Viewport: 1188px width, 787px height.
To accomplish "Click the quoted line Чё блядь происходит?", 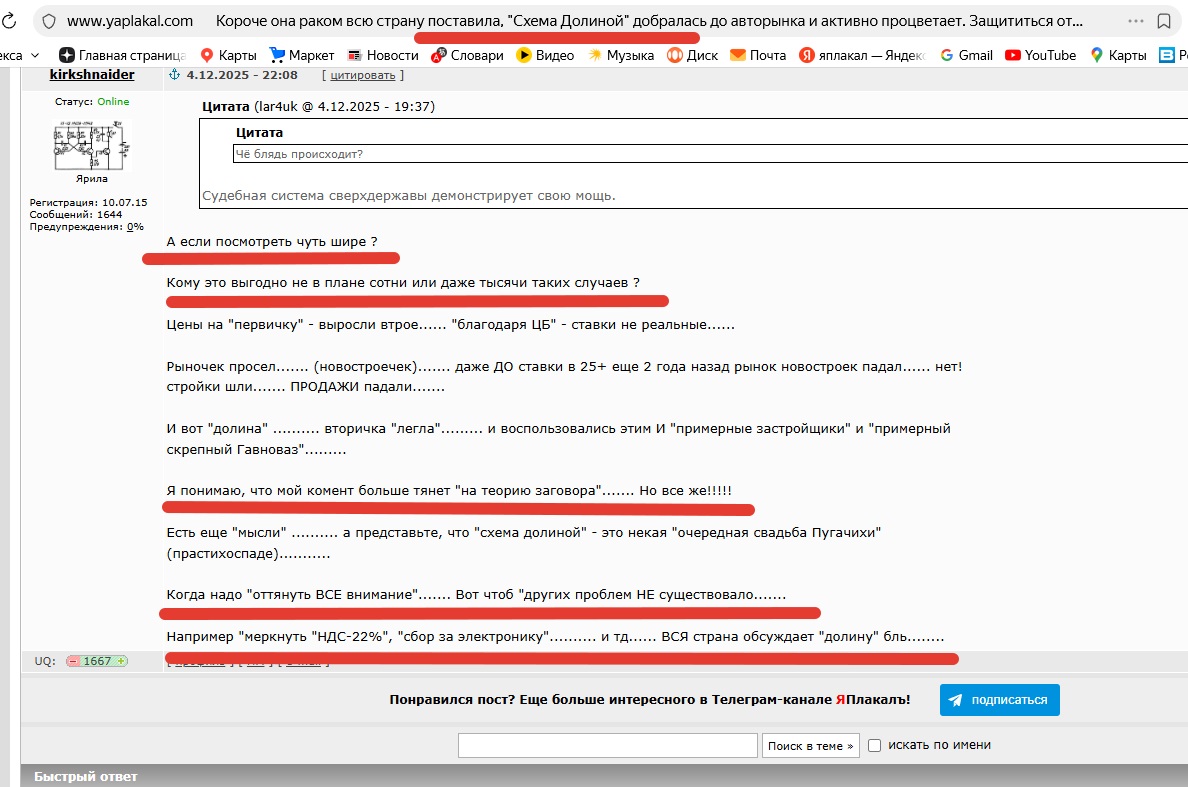I will pyautogui.click(x=299, y=154).
